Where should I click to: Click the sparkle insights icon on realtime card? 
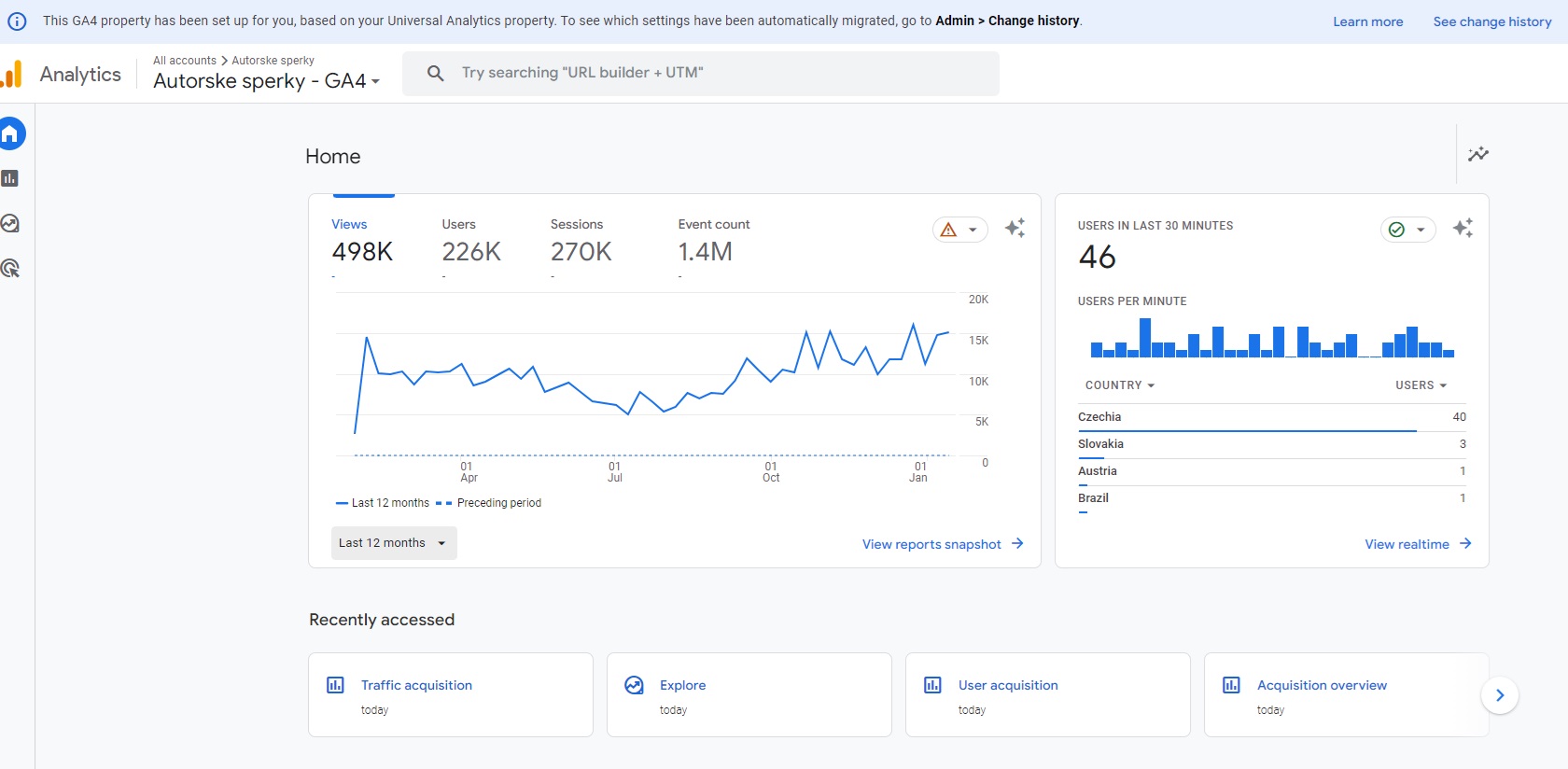[1463, 228]
